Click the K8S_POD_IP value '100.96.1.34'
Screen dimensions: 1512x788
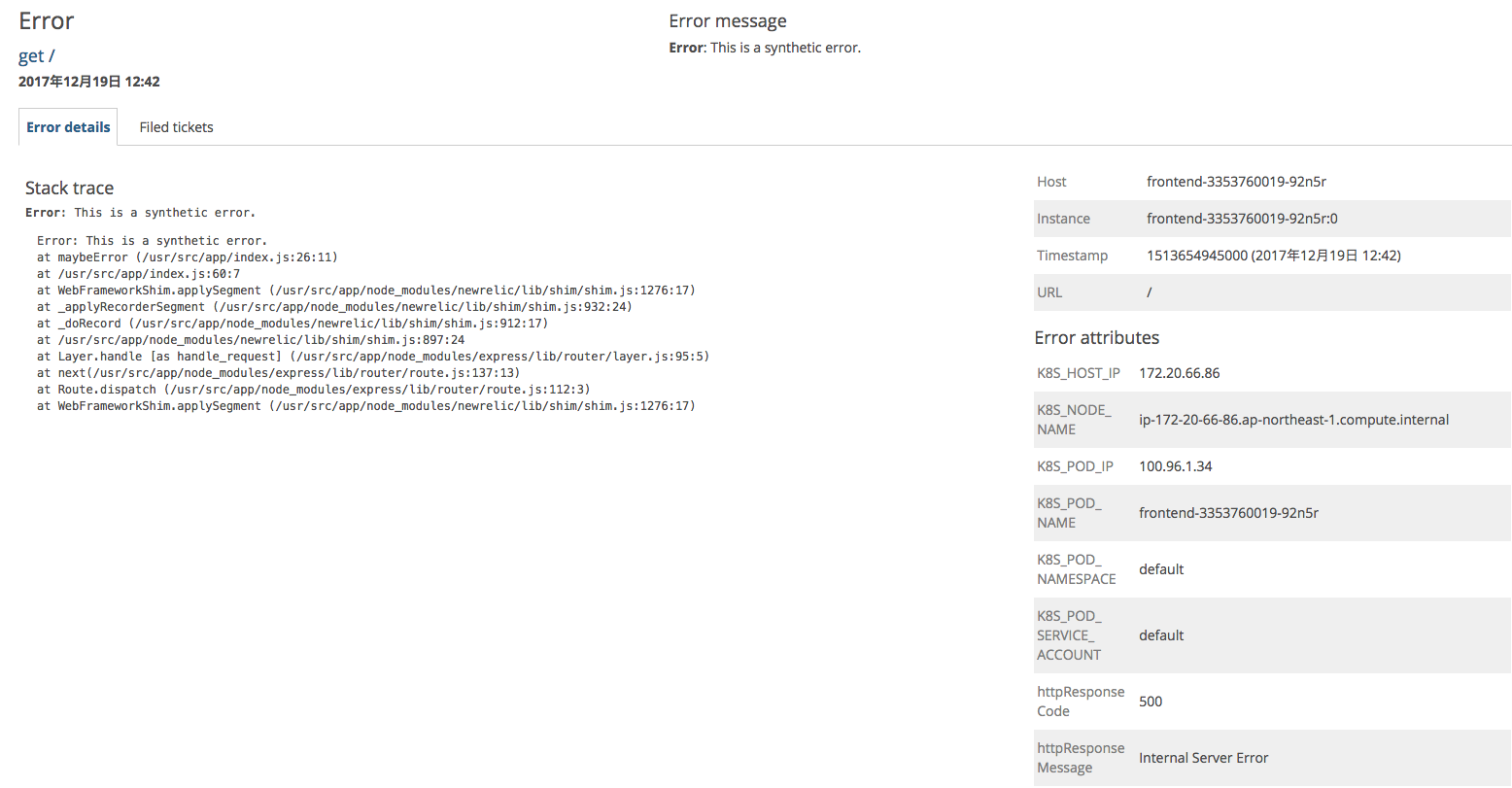pyautogui.click(x=1176, y=466)
